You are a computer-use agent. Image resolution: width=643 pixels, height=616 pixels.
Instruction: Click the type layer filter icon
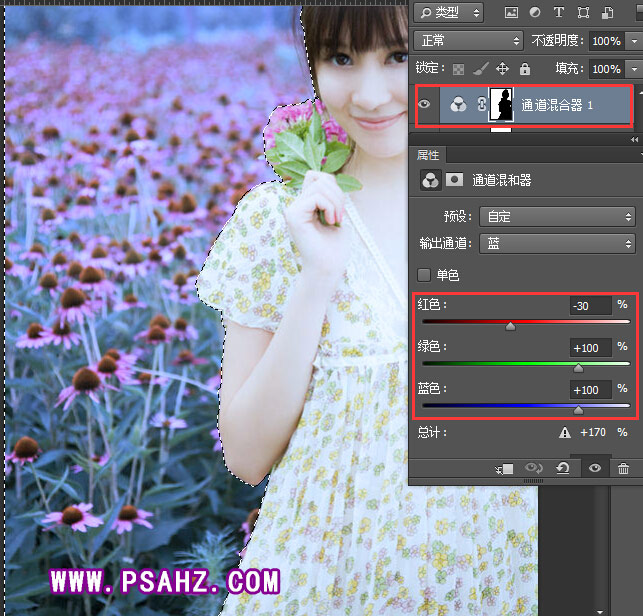pos(558,13)
